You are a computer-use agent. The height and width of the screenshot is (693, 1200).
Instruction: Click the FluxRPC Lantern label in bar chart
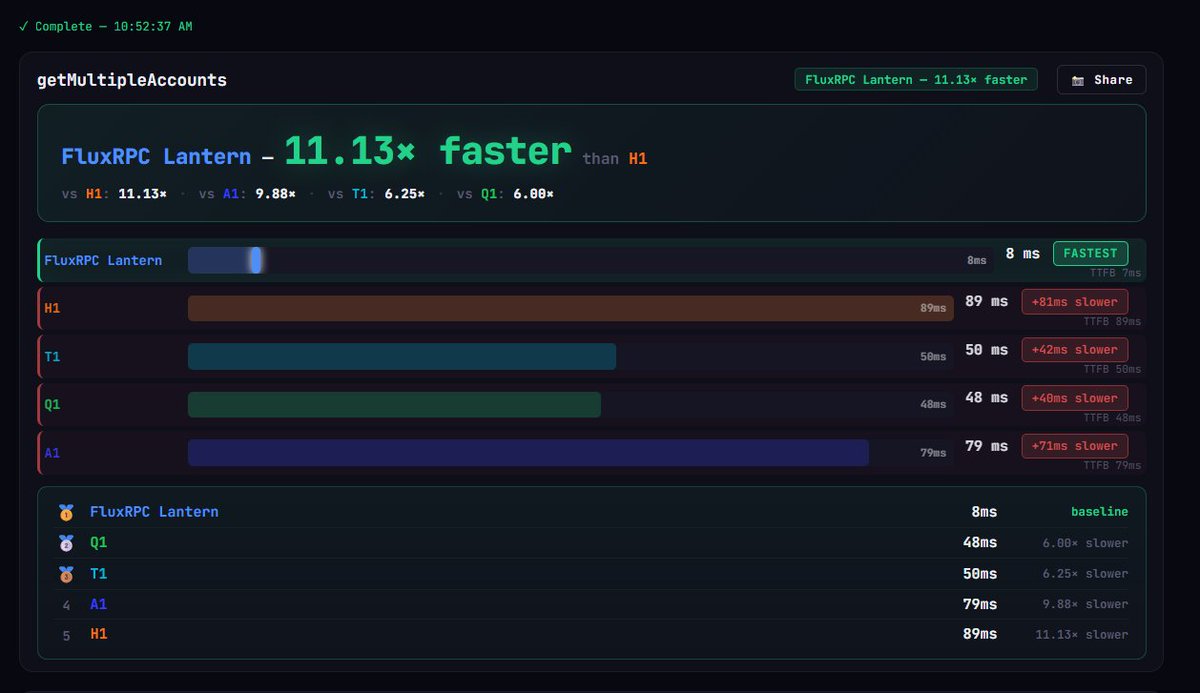pyautogui.click(x=103, y=260)
